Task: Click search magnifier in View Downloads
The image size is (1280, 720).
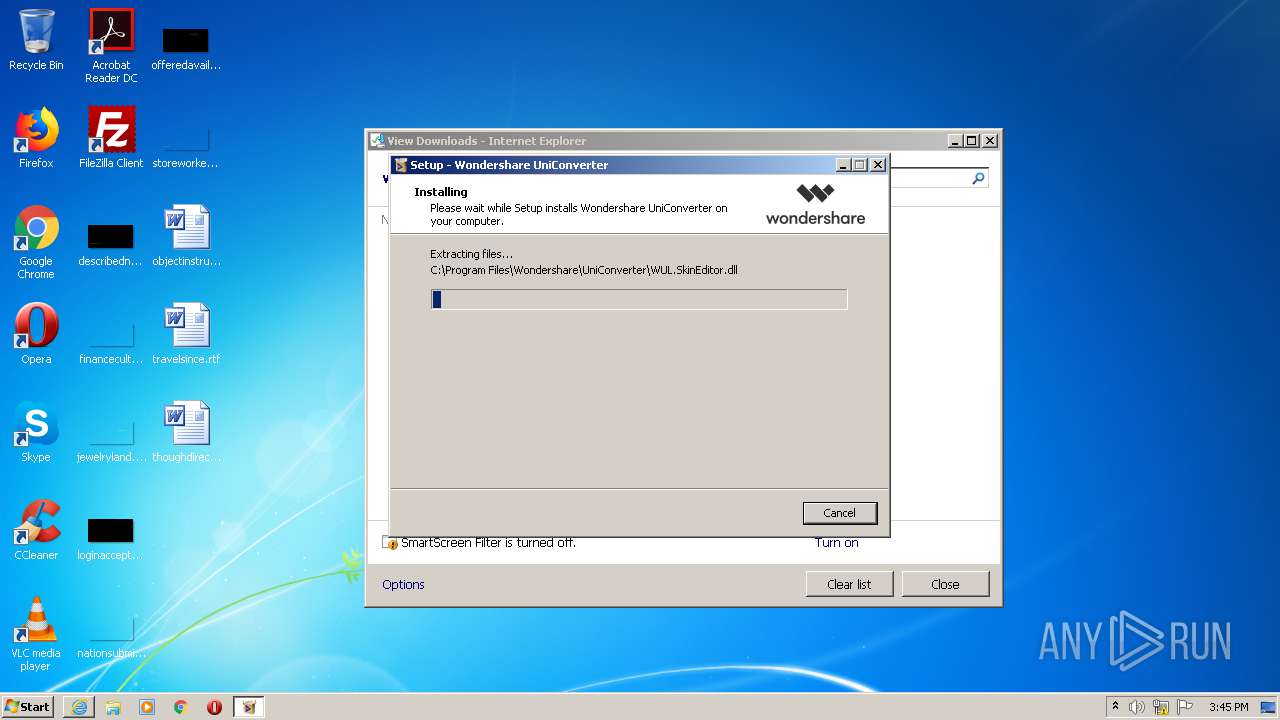Action: point(978,178)
